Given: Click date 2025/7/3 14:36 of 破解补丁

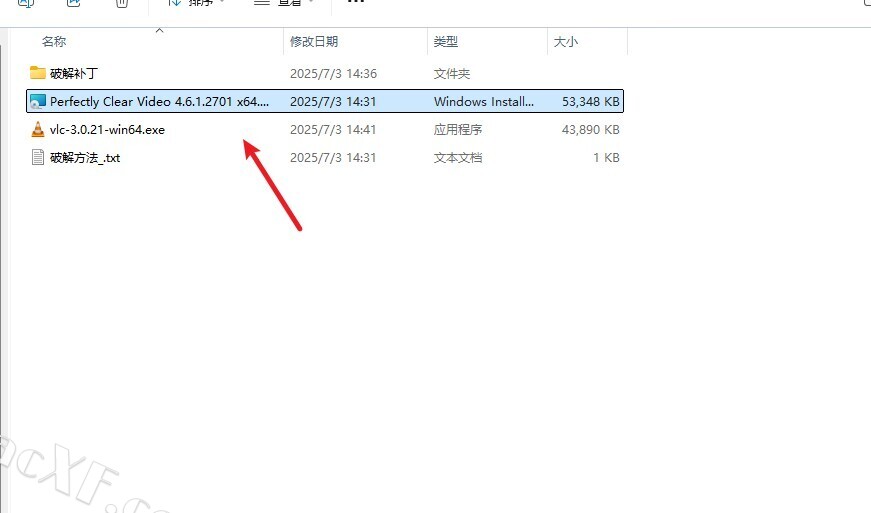Looking at the screenshot, I should [333, 74].
